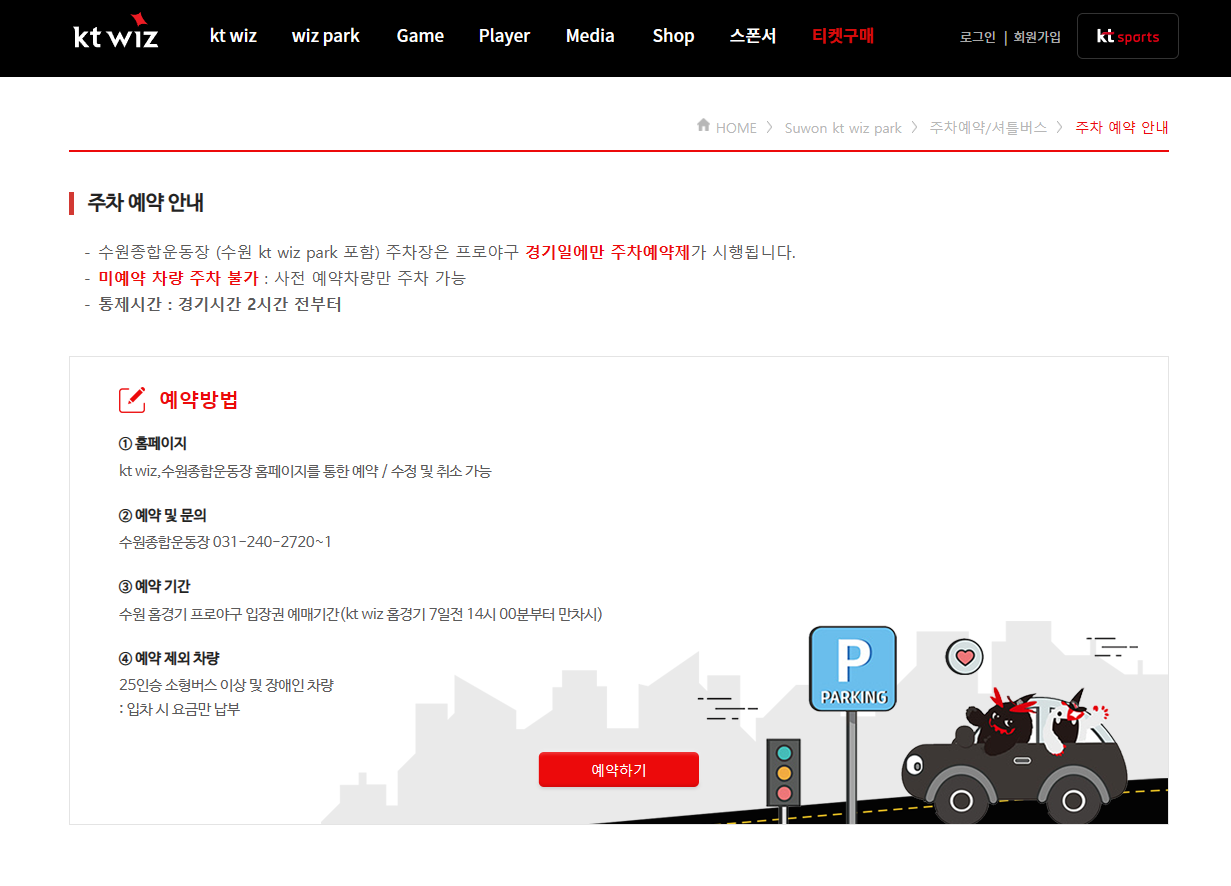Click the 예약방법 pencil note icon
This screenshot has width=1231, height=886.
coord(132,400)
